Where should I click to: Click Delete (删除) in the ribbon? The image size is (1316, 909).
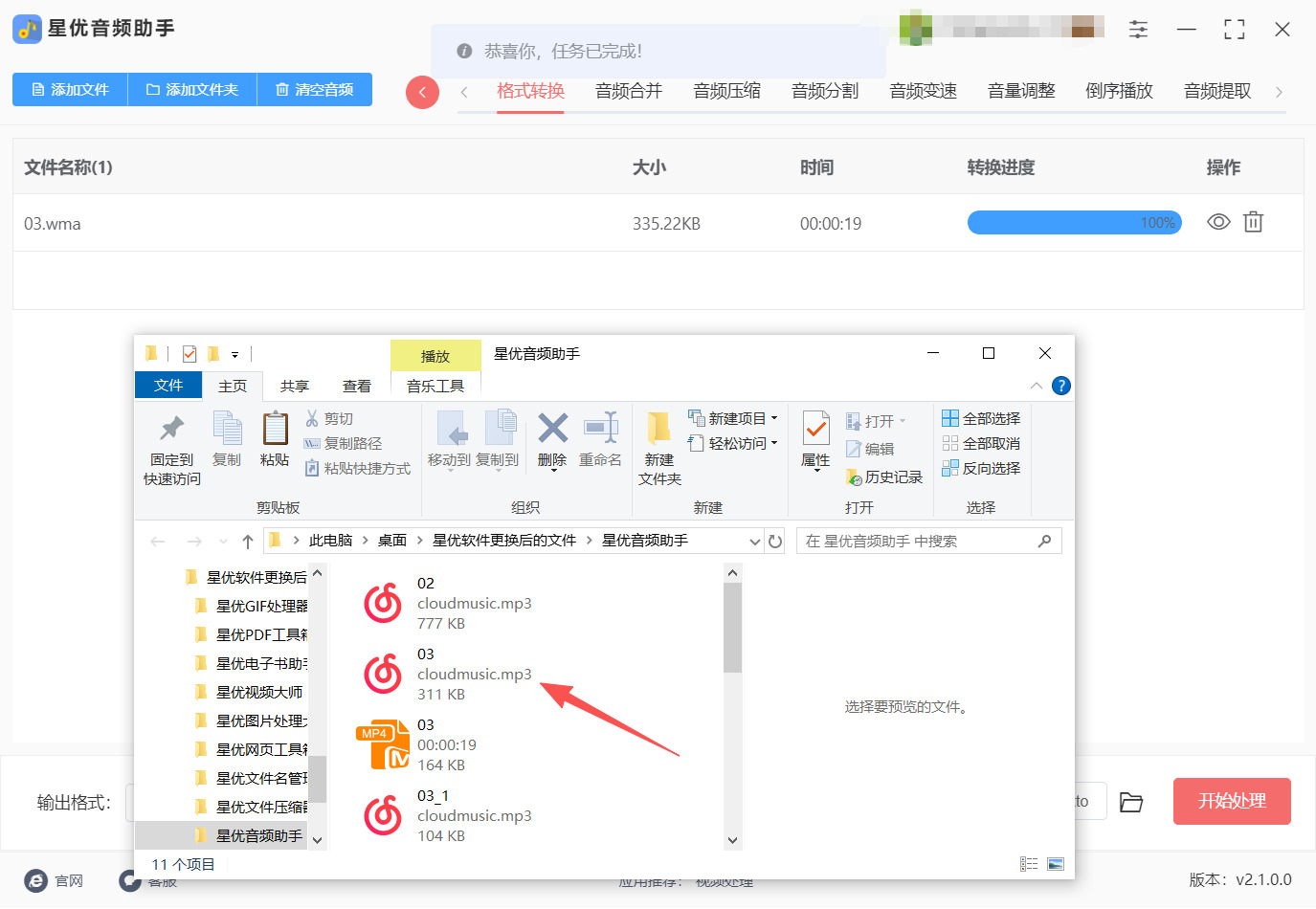tap(552, 440)
